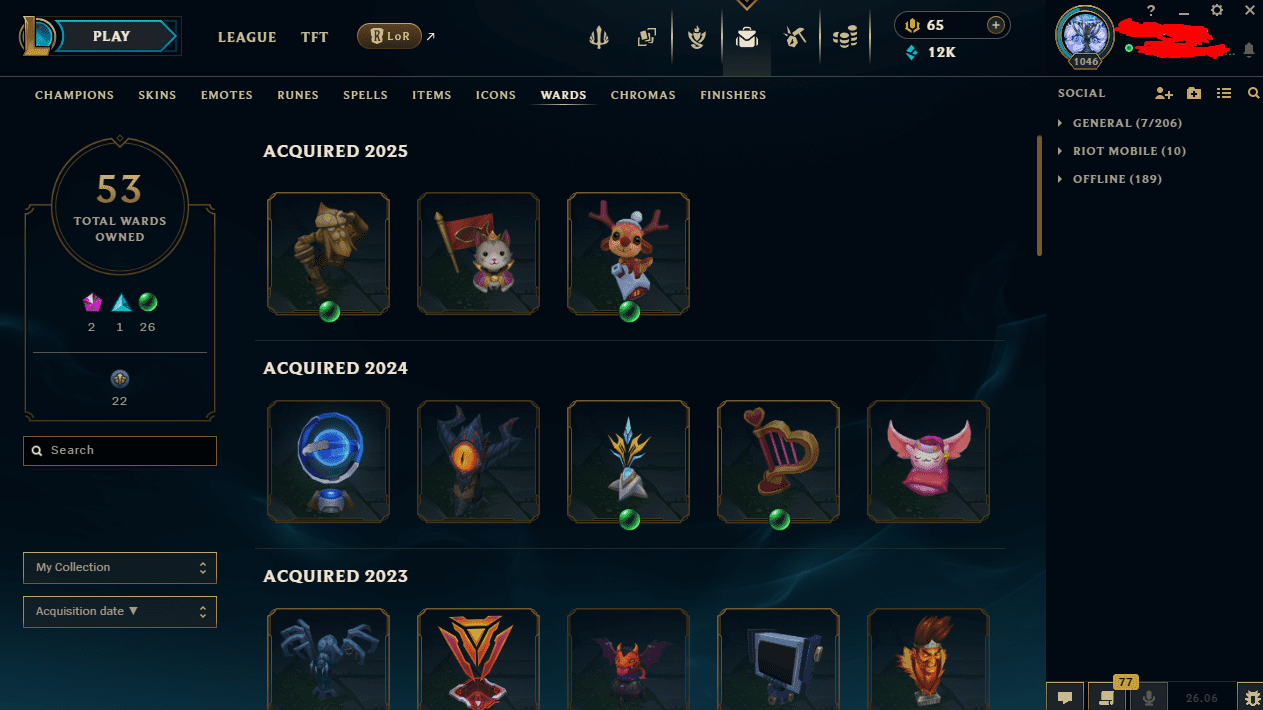Click the wards search field

coord(120,450)
